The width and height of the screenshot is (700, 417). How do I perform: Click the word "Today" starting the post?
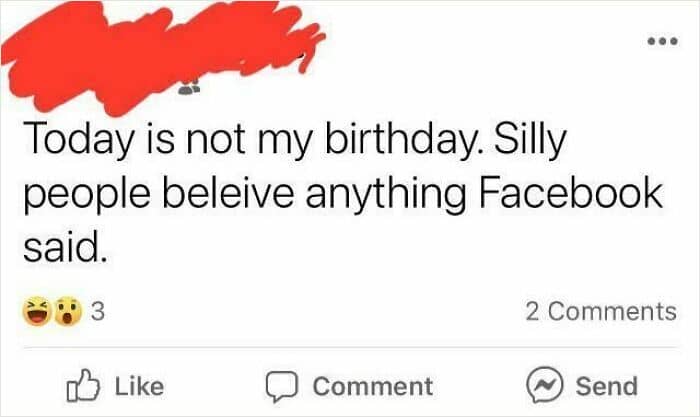[x=76, y=143]
